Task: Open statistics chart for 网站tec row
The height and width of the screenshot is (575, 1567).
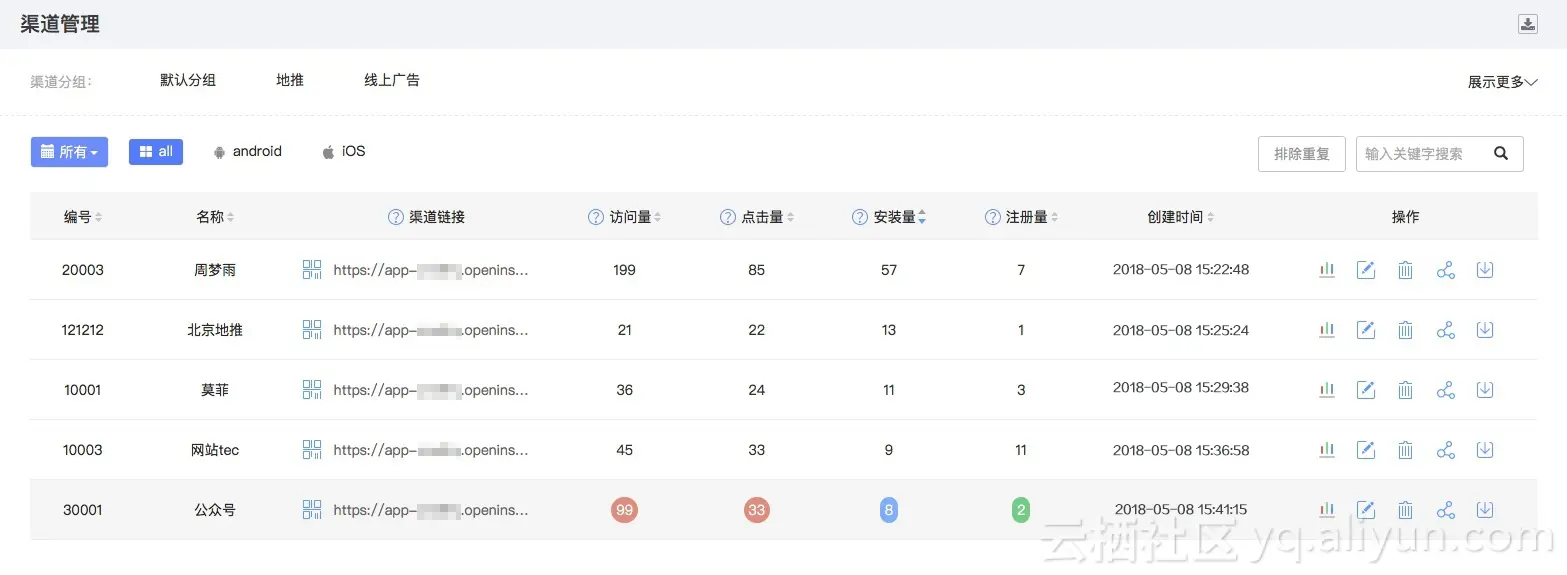Action: [x=1327, y=450]
